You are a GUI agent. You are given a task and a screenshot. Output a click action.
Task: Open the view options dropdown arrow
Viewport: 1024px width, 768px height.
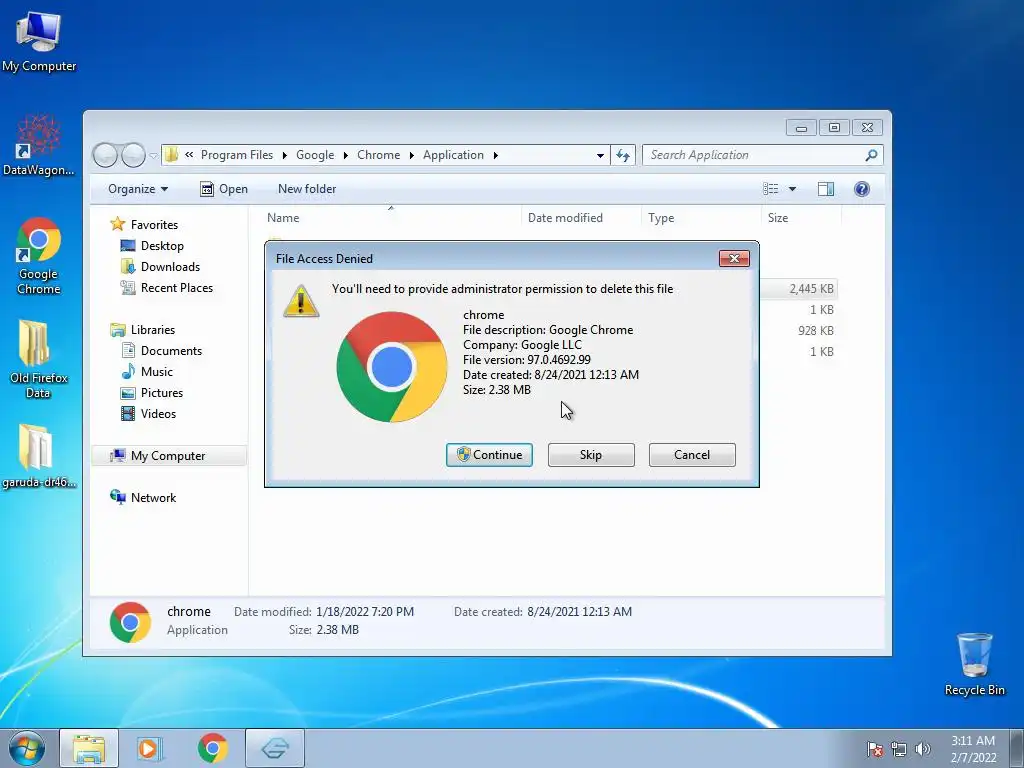pyautogui.click(x=792, y=189)
